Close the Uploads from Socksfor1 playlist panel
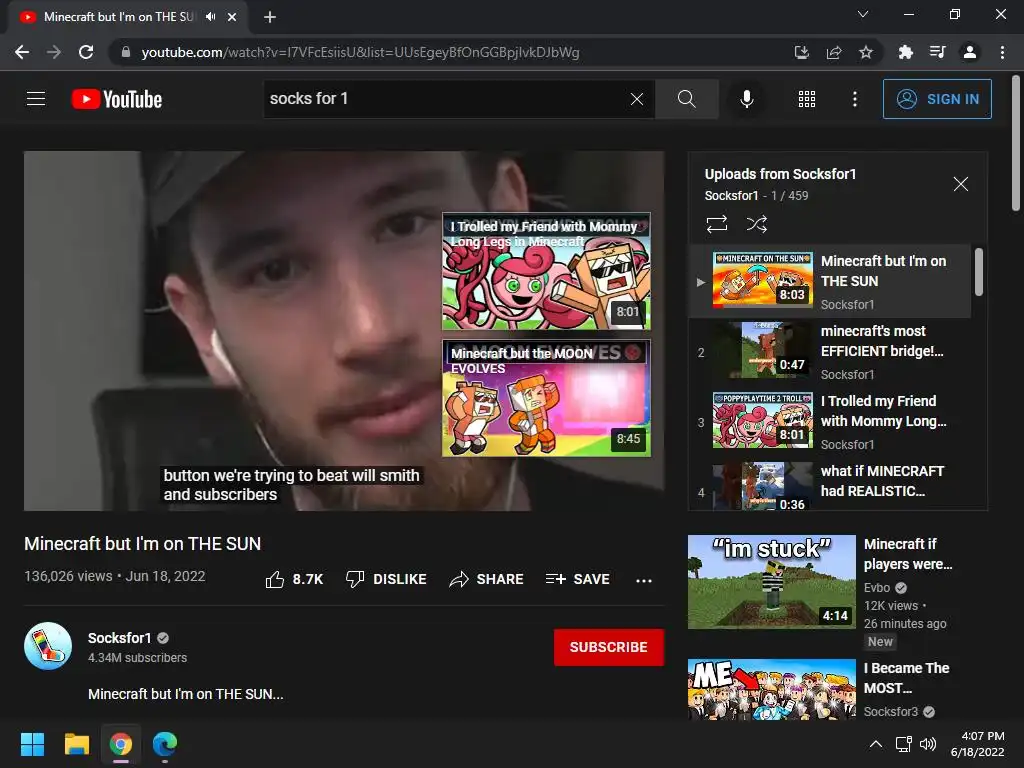Viewport: 1024px width, 768px height. pos(960,184)
